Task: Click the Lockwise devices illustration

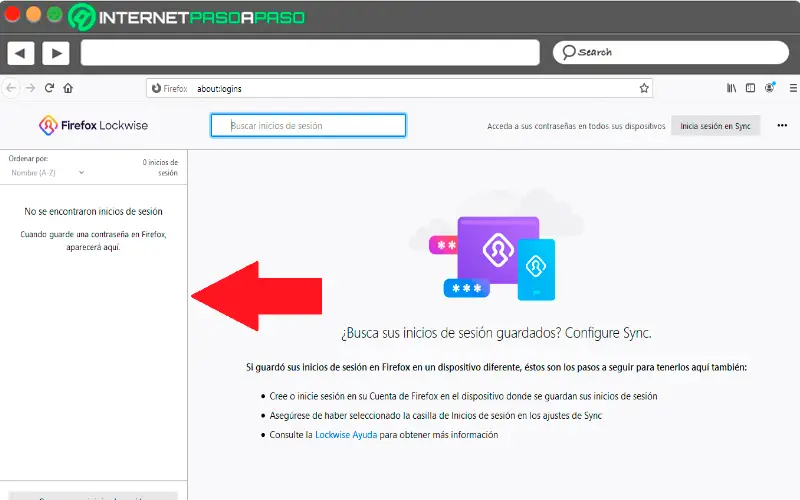Action: (496, 247)
